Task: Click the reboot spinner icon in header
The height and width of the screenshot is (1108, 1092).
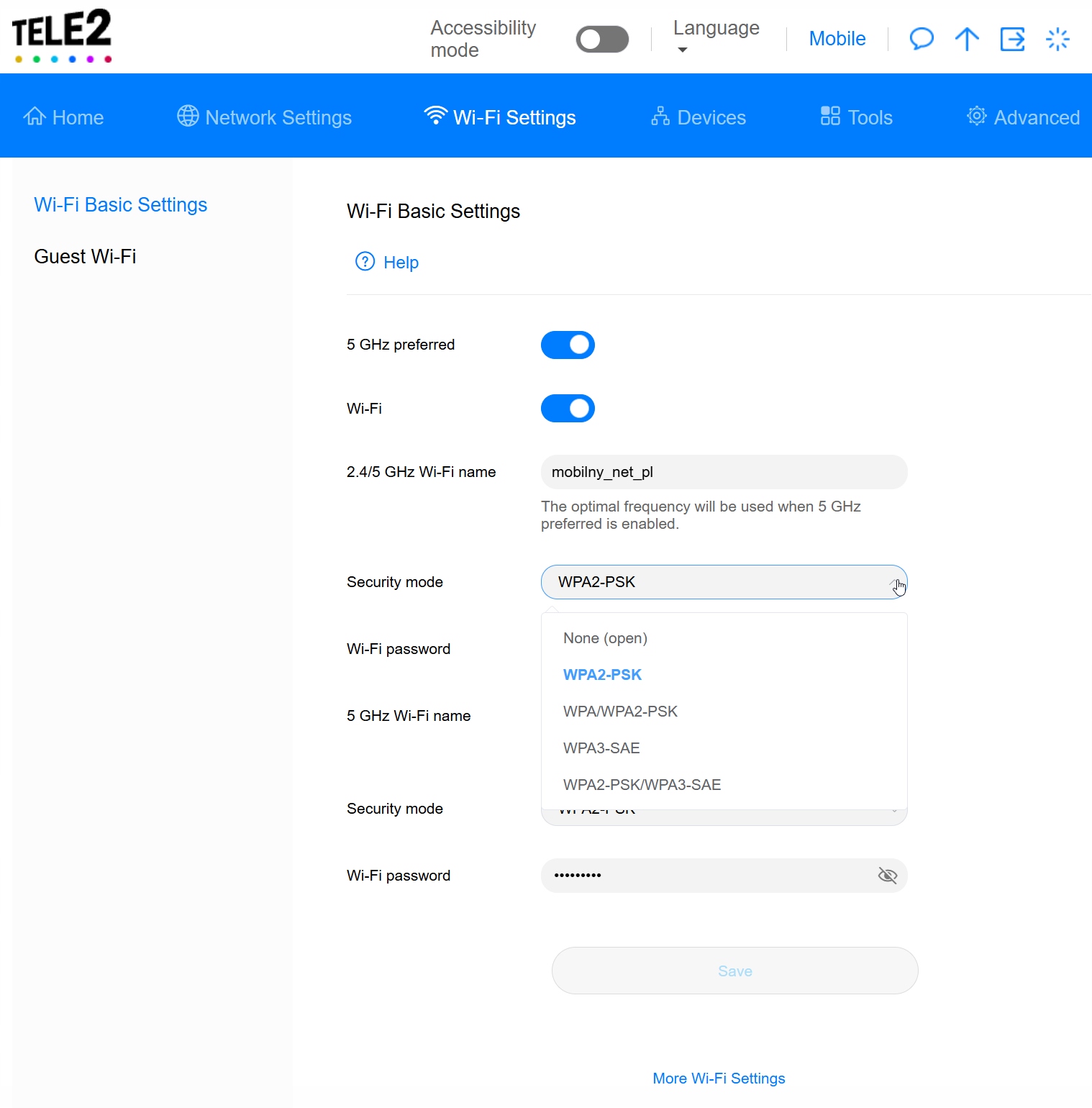Action: (1057, 39)
